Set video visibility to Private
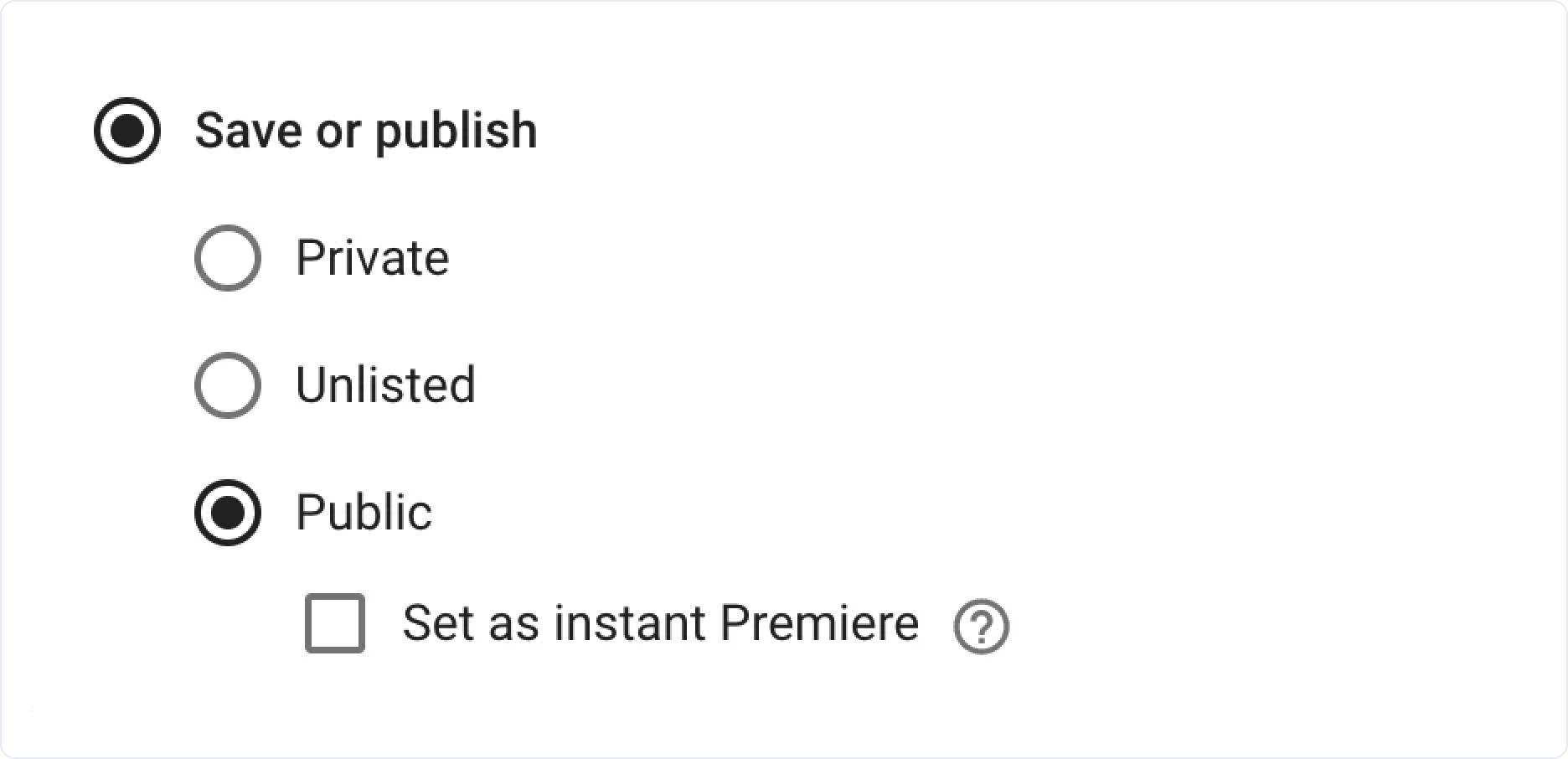 tap(228, 258)
